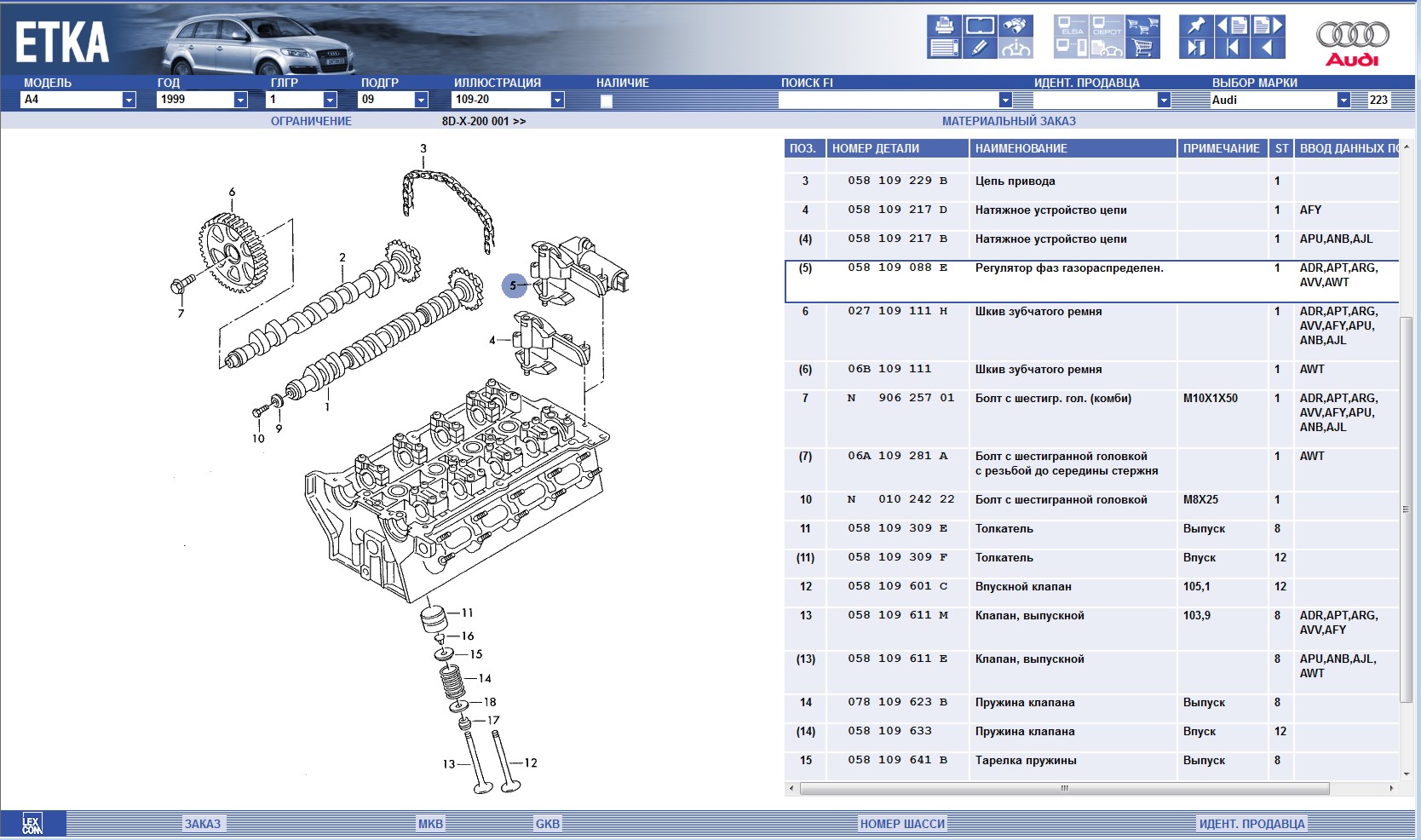This screenshot has width=1421, height=840.
Task: Click the НОМЕР ШАССИ button
Action: 902,824
